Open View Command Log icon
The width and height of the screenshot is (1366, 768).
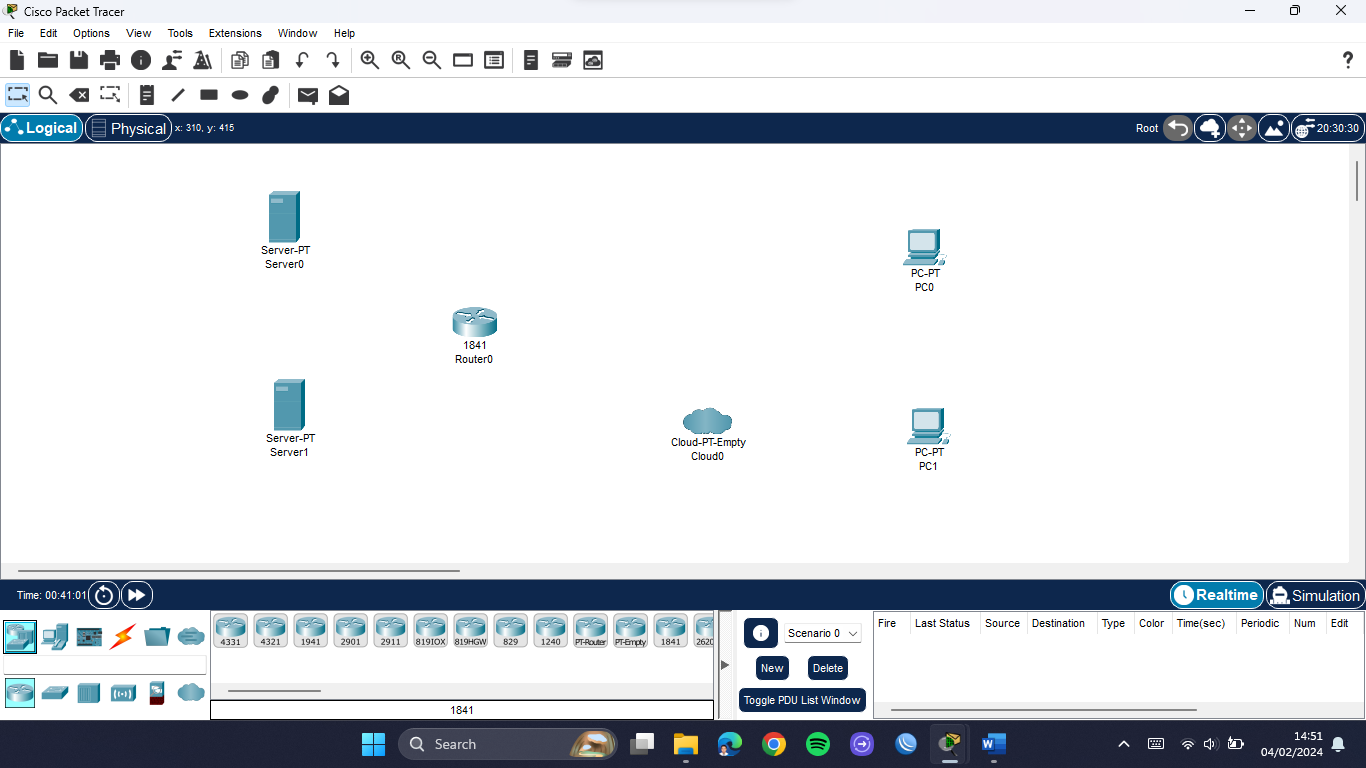tap(531, 60)
